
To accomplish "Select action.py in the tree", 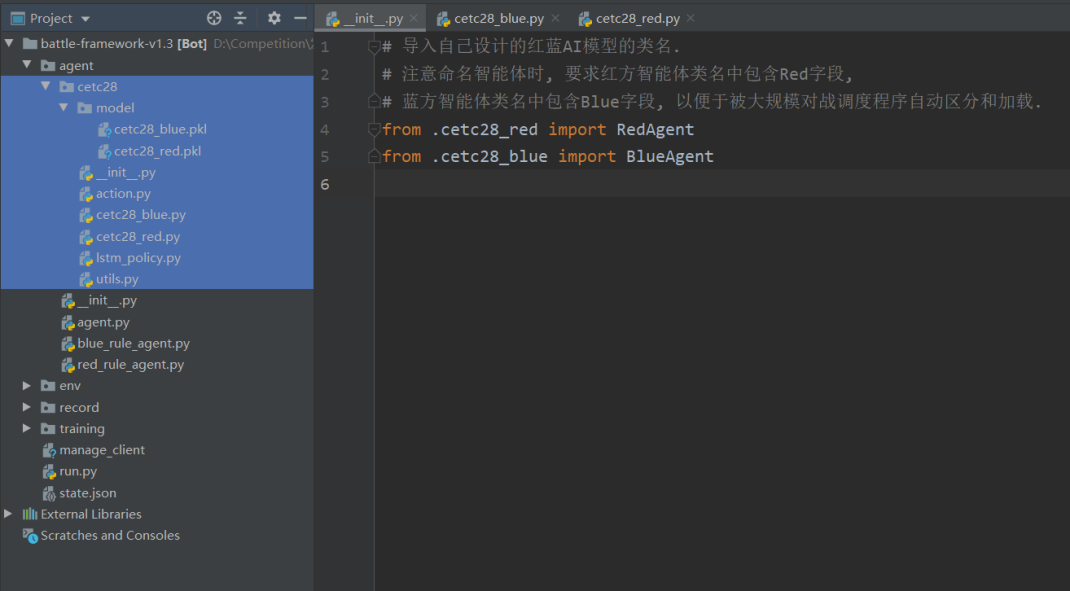I will coord(124,194).
